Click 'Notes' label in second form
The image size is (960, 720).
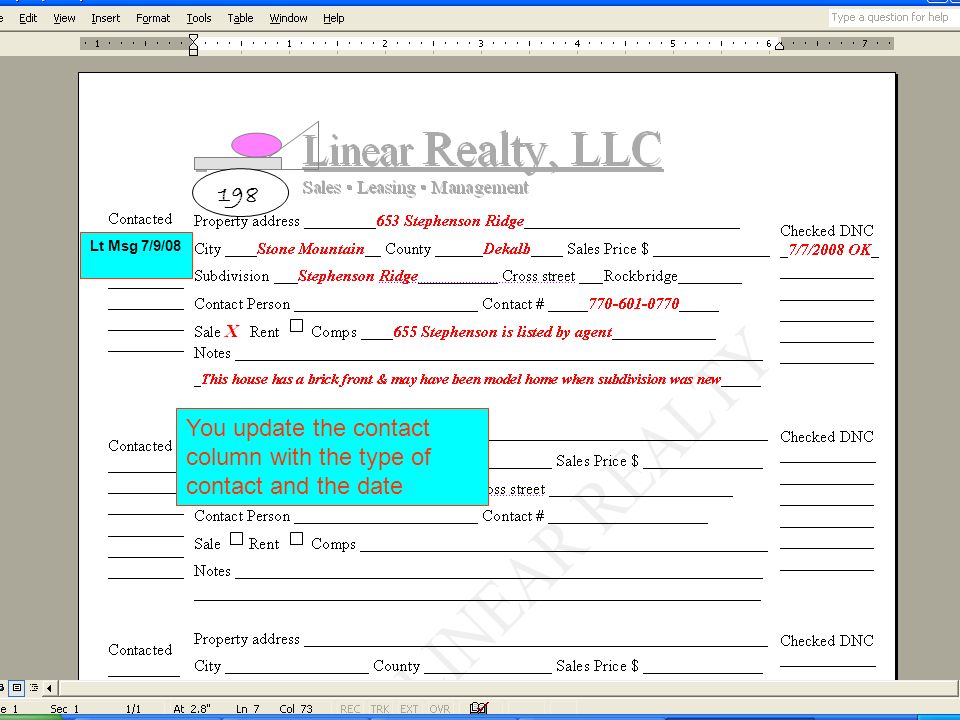[212, 571]
